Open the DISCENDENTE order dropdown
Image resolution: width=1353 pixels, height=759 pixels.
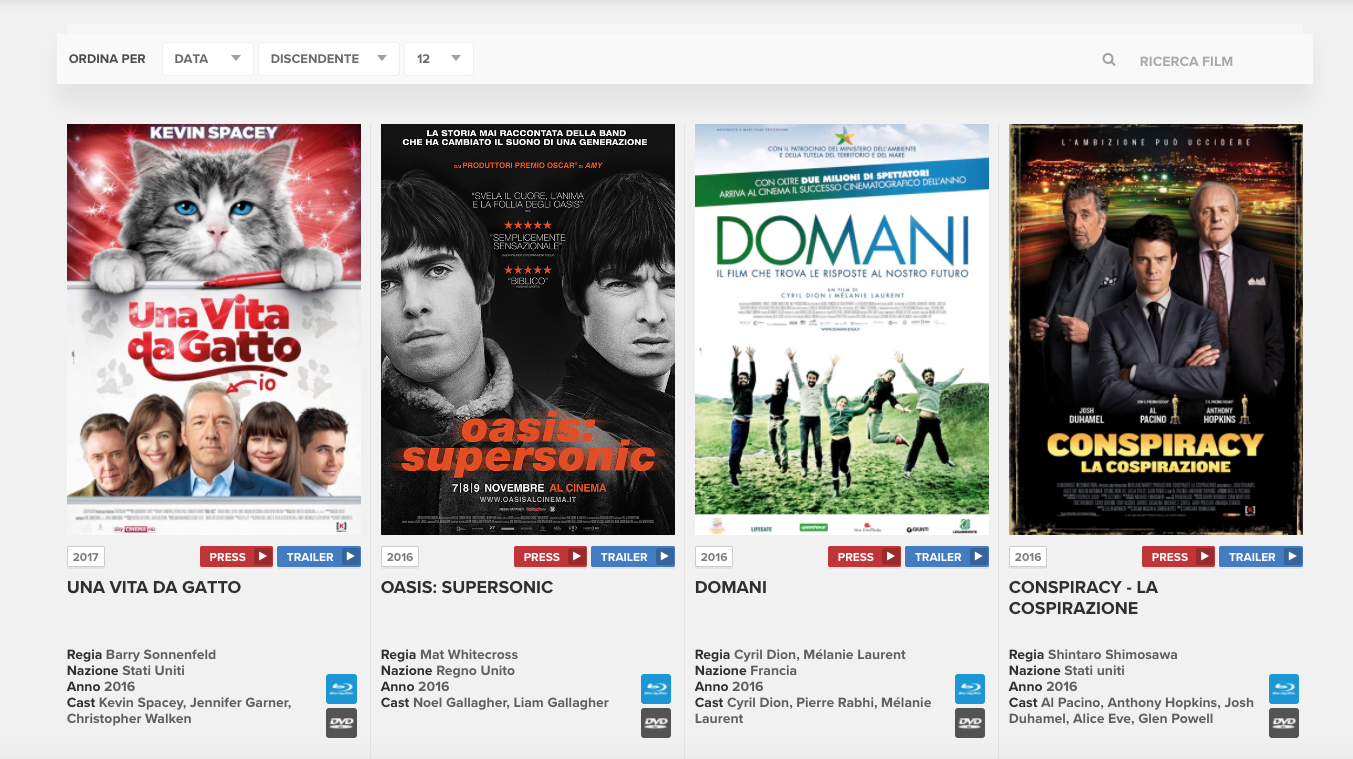329,59
